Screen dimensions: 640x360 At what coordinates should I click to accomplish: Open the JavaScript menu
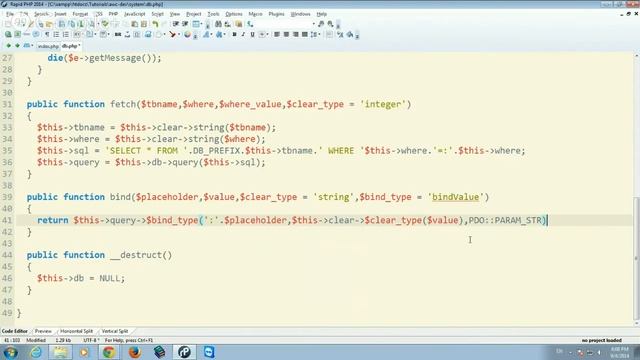(135, 14)
